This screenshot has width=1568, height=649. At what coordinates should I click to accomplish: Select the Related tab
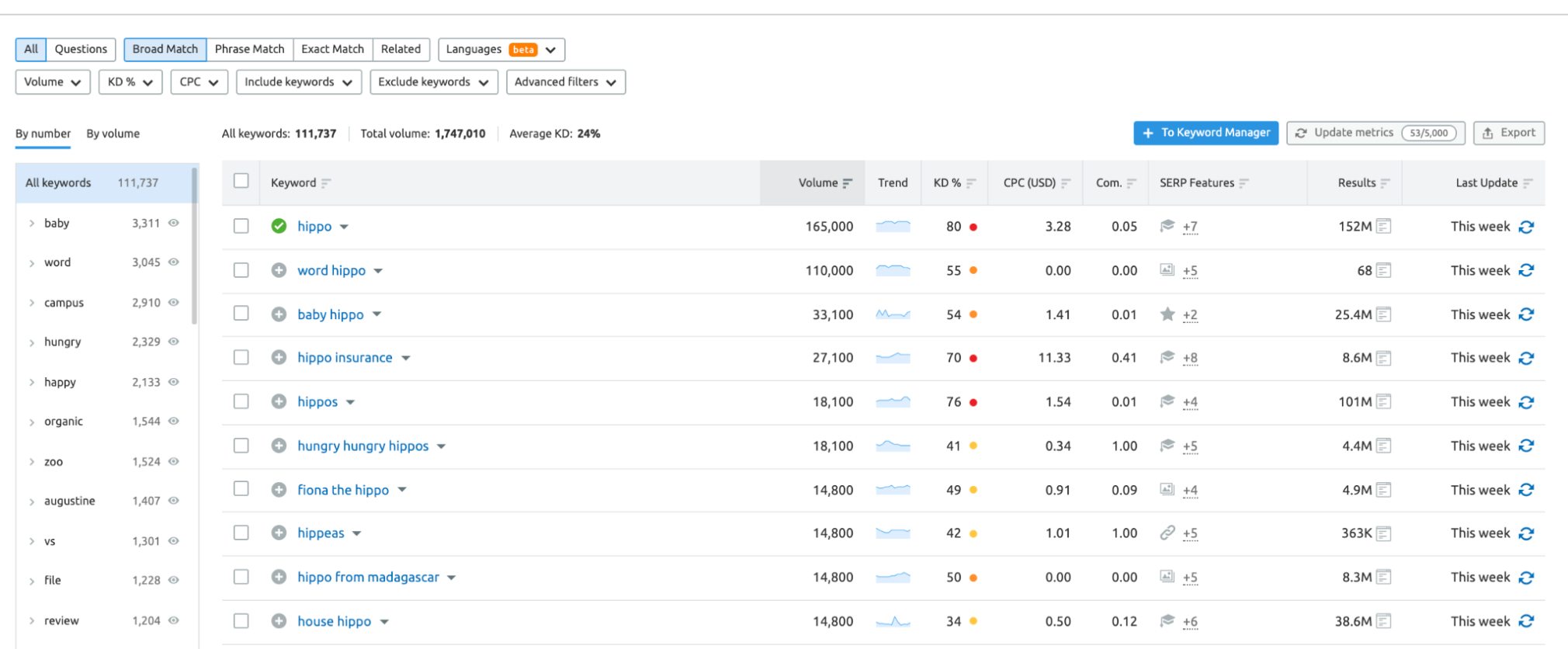pos(401,49)
